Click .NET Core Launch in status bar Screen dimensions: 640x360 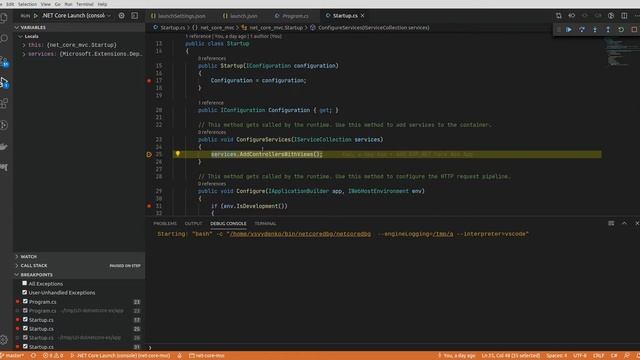(x=120, y=356)
